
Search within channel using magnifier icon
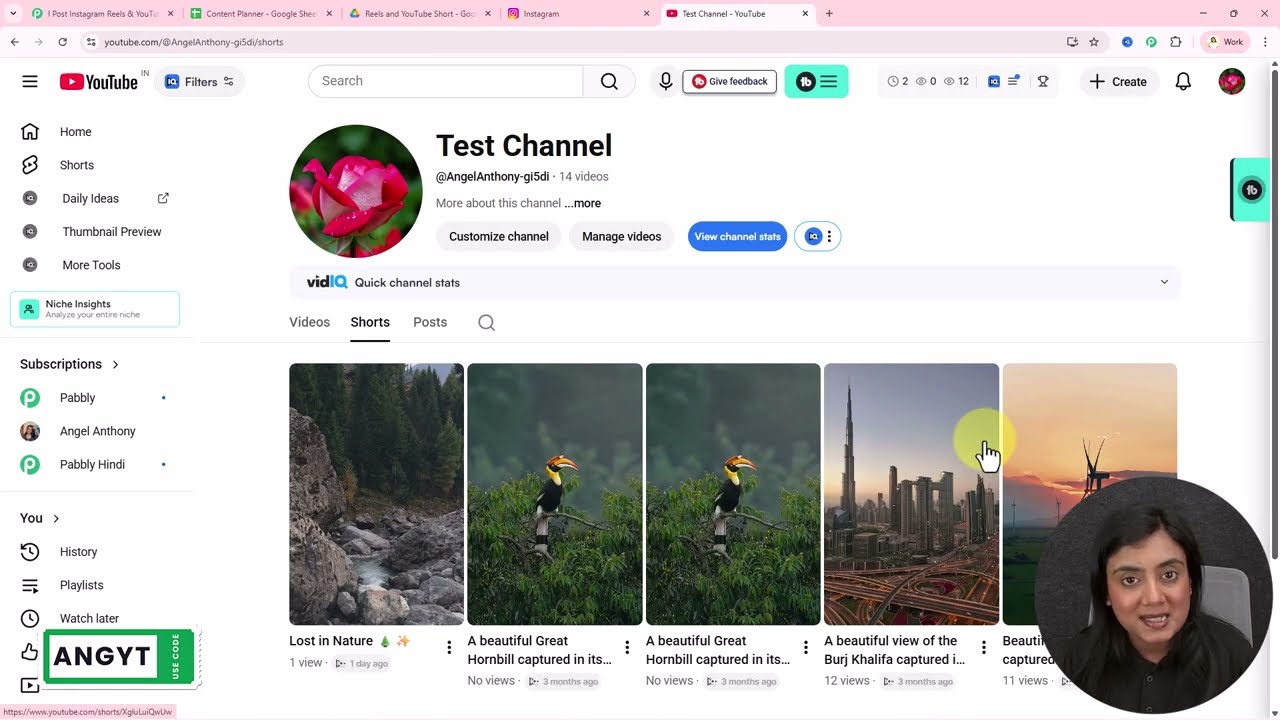point(486,322)
